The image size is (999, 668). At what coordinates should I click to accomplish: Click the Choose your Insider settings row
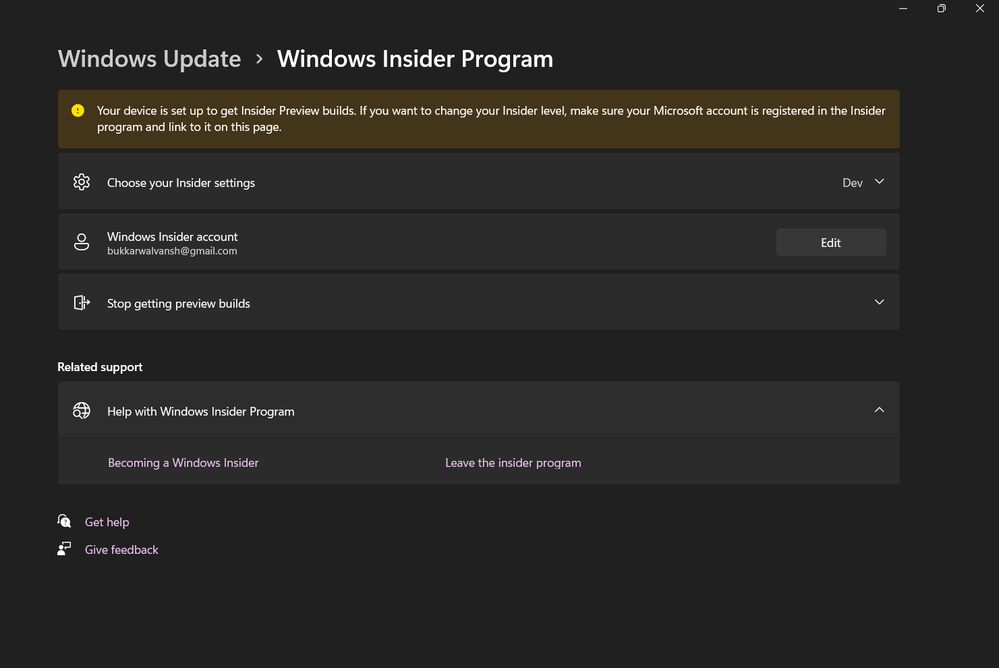pos(478,181)
